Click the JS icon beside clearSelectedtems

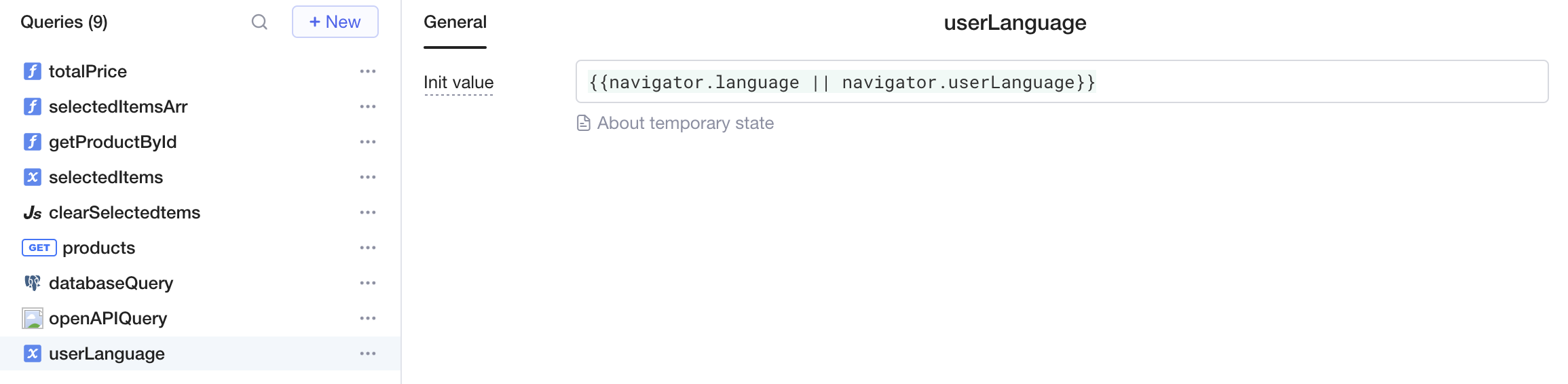click(x=32, y=213)
